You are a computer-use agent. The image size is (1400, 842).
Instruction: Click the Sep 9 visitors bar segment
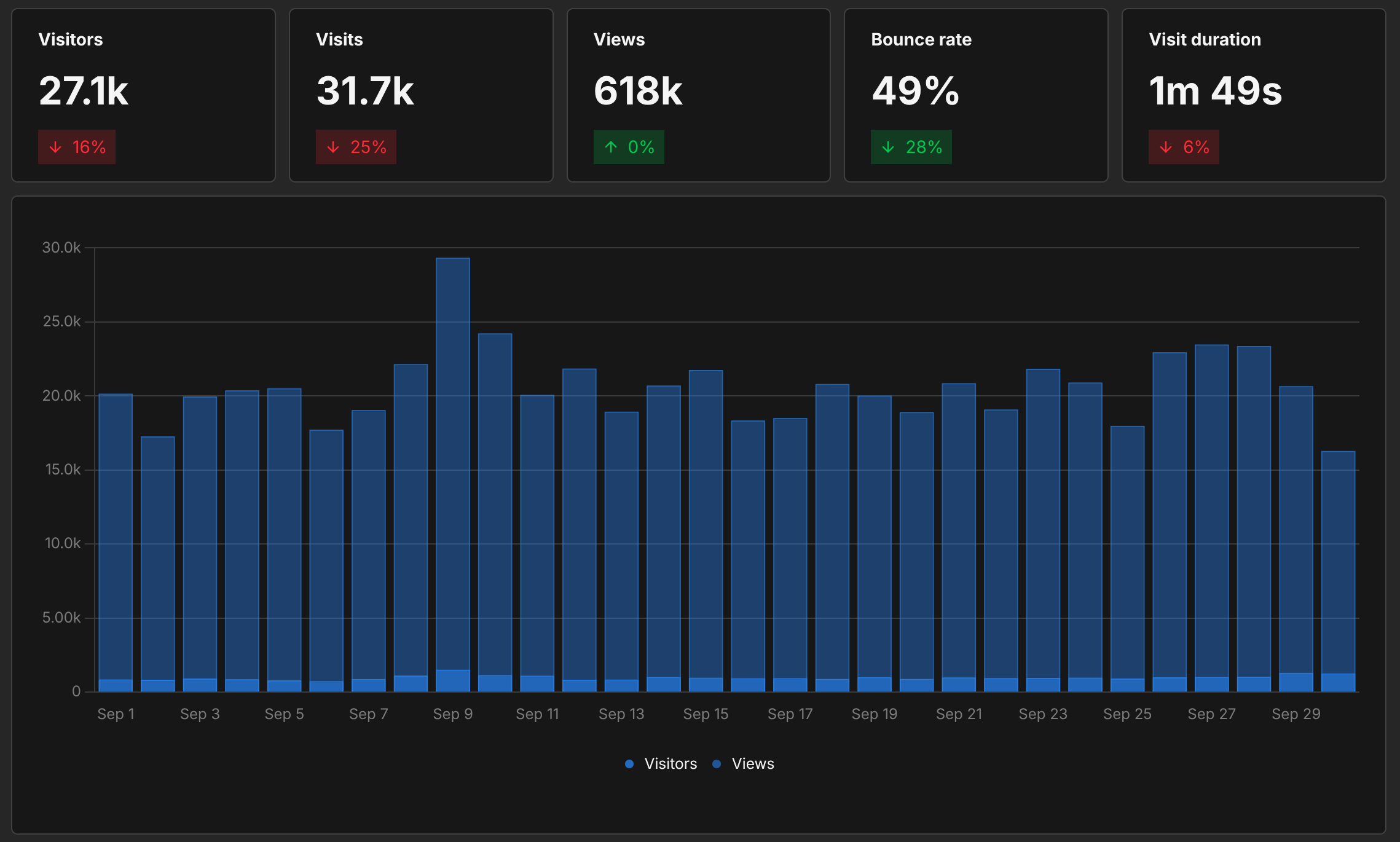(453, 681)
